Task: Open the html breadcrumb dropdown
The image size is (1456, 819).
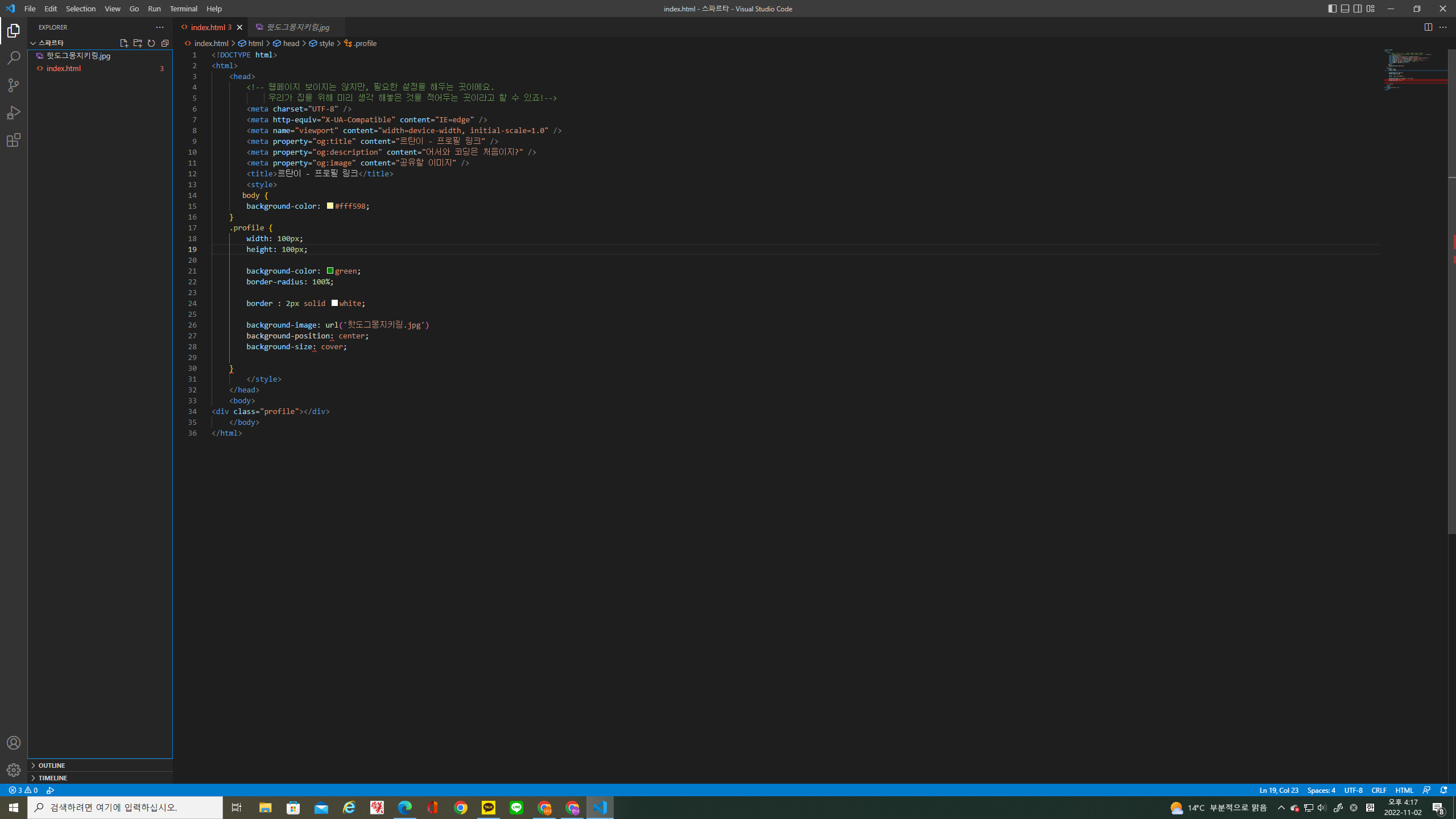Action: pyautogui.click(x=251, y=43)
